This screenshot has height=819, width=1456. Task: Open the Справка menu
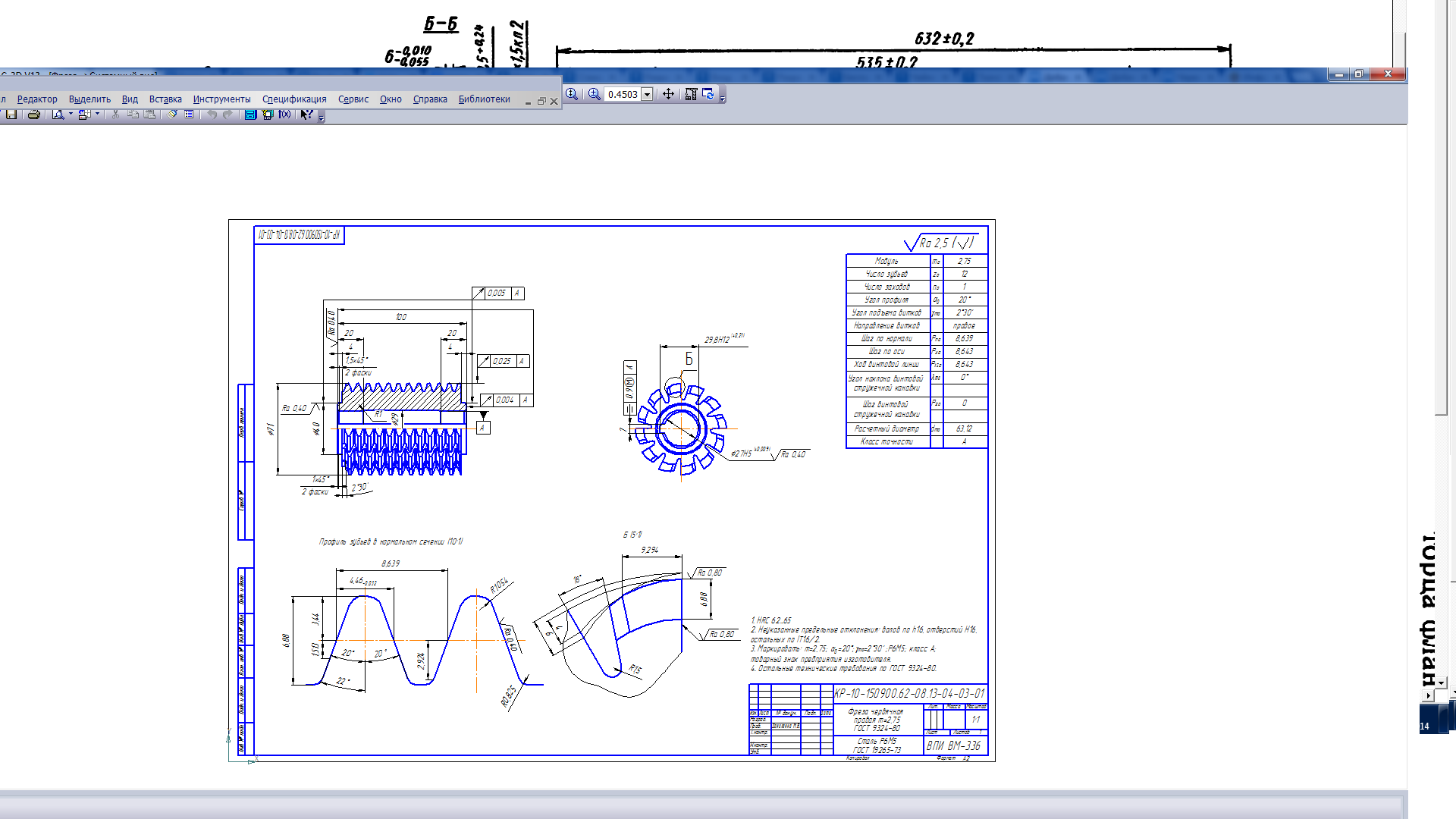[x=430, y=99]
